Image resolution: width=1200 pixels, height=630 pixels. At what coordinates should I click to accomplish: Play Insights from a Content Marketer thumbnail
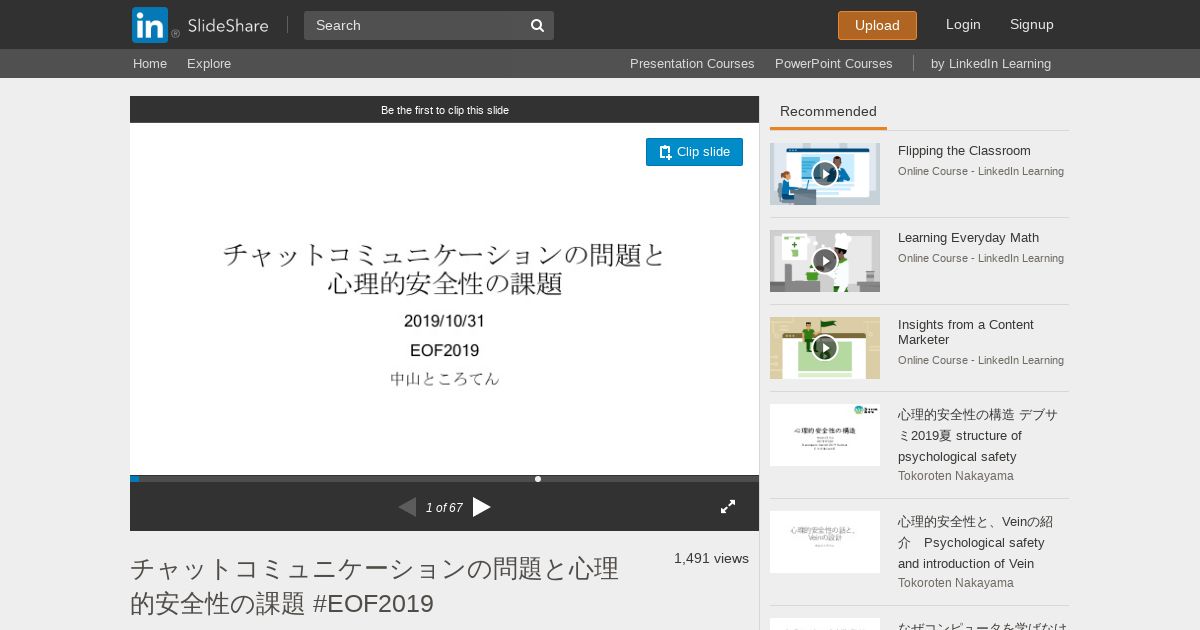point(825,348)
